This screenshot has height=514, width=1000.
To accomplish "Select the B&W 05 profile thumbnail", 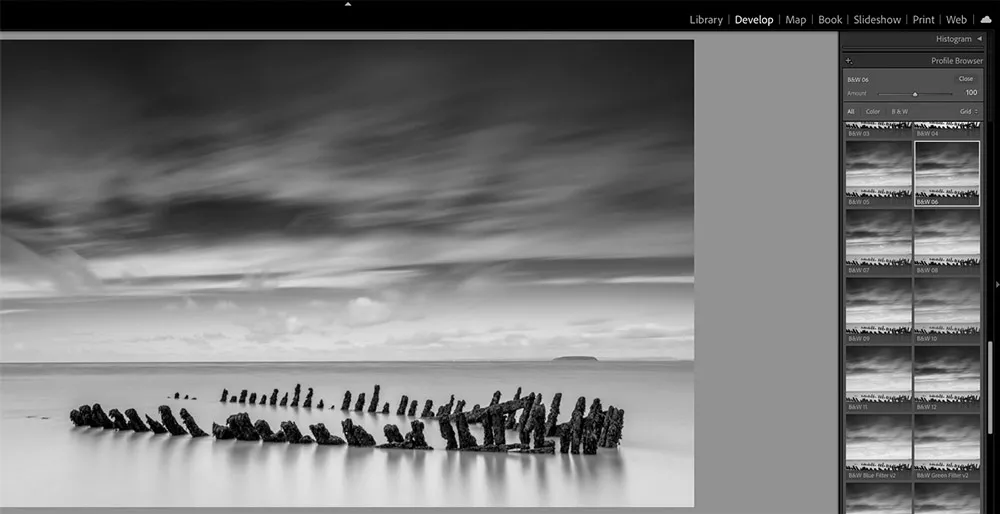I will coord(879,173).
